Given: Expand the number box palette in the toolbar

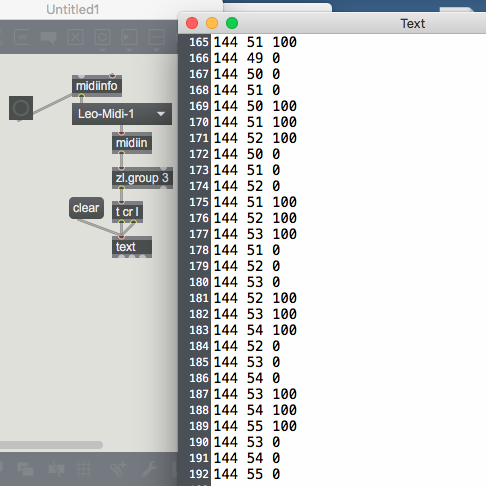Looking at the screenshot, I should point(129,50).
